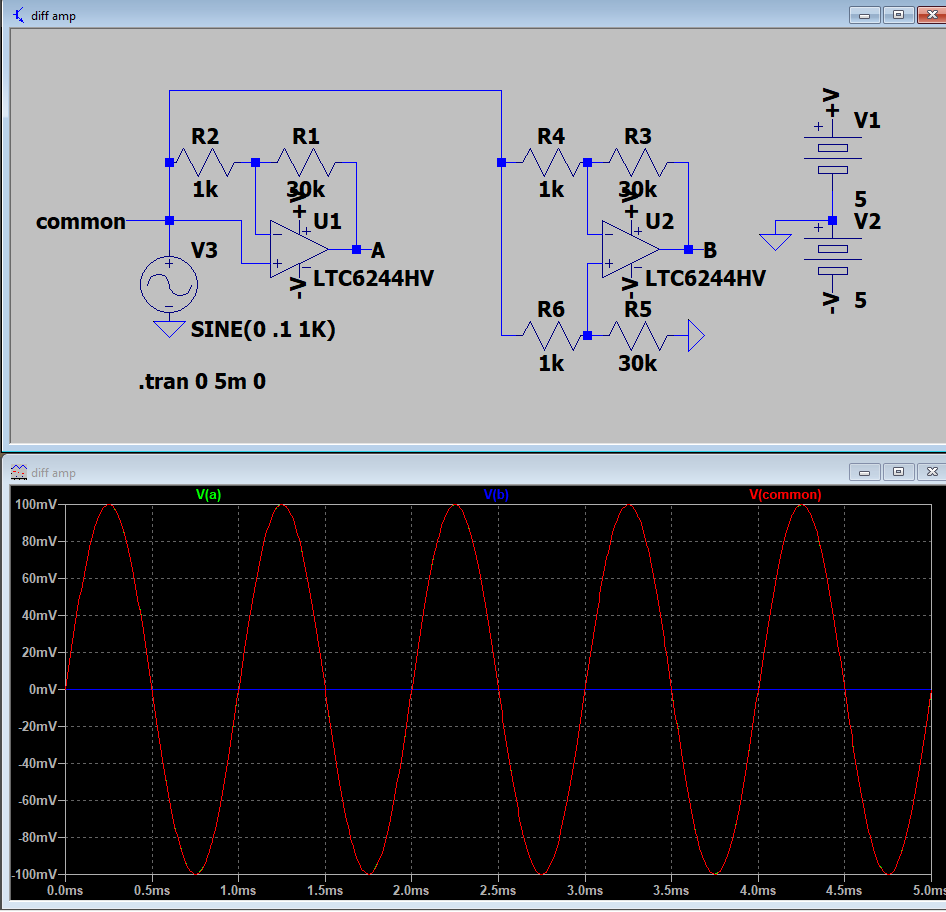946x912 pixels.
Task: Click output net label B
Action: click(x=710, y=250)
